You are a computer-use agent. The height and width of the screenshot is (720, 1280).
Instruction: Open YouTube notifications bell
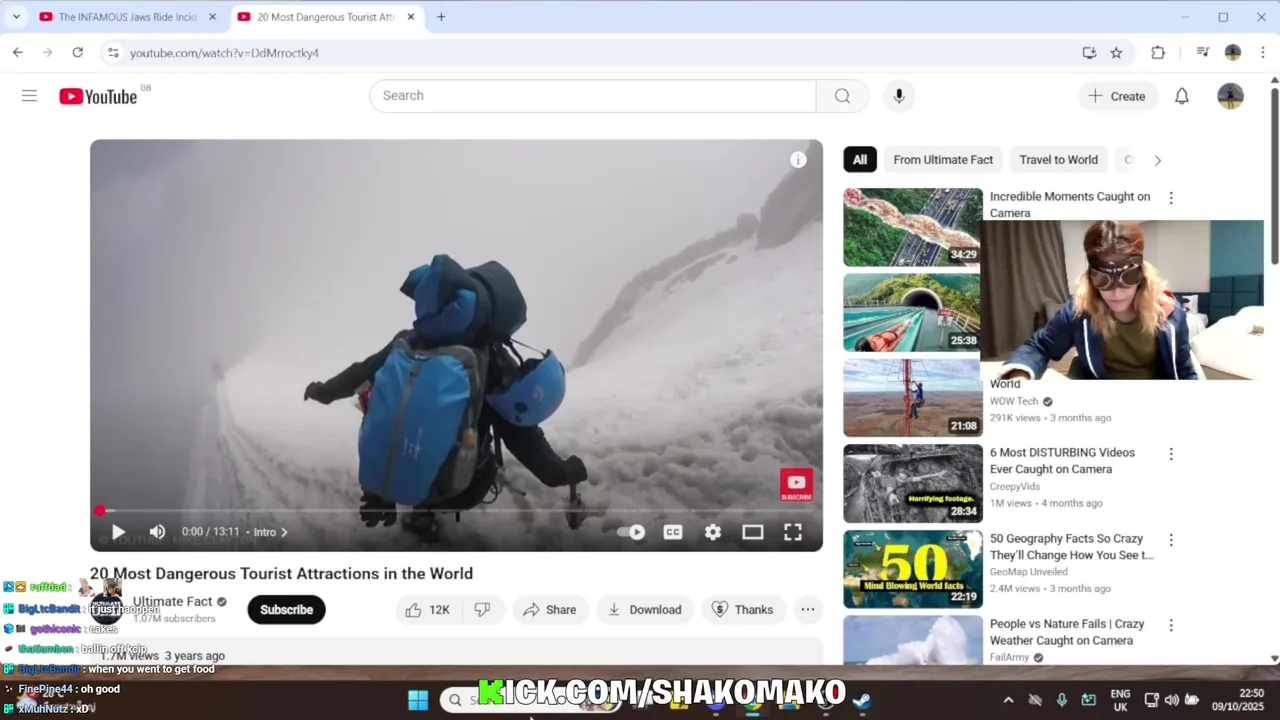(x=1182, y=96)
